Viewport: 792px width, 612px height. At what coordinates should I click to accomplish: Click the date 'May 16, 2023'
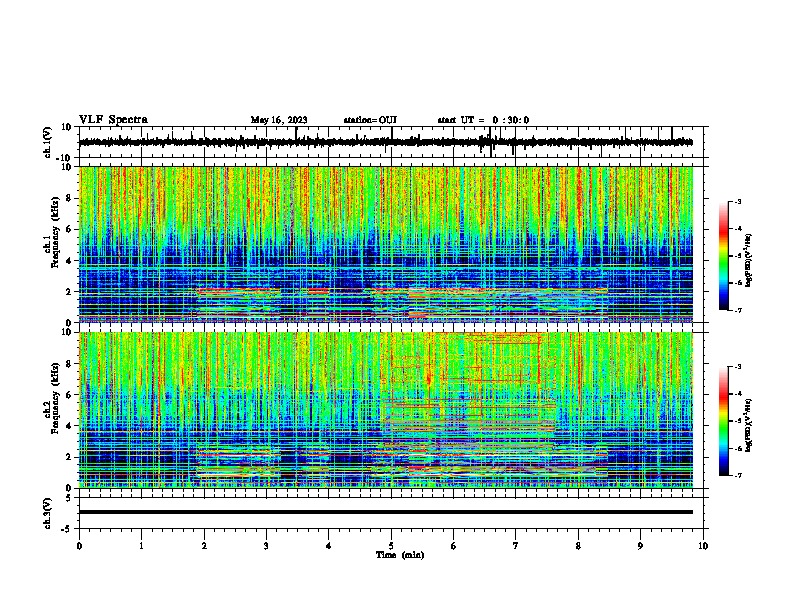279,120
